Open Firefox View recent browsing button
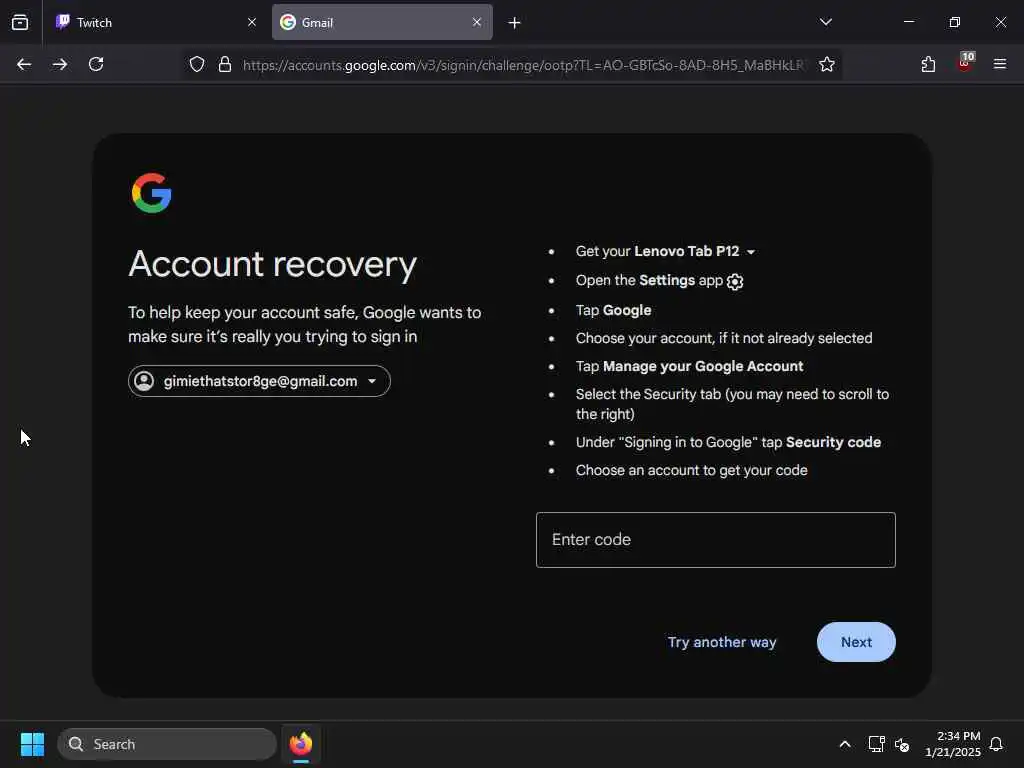 pos(20,22)
